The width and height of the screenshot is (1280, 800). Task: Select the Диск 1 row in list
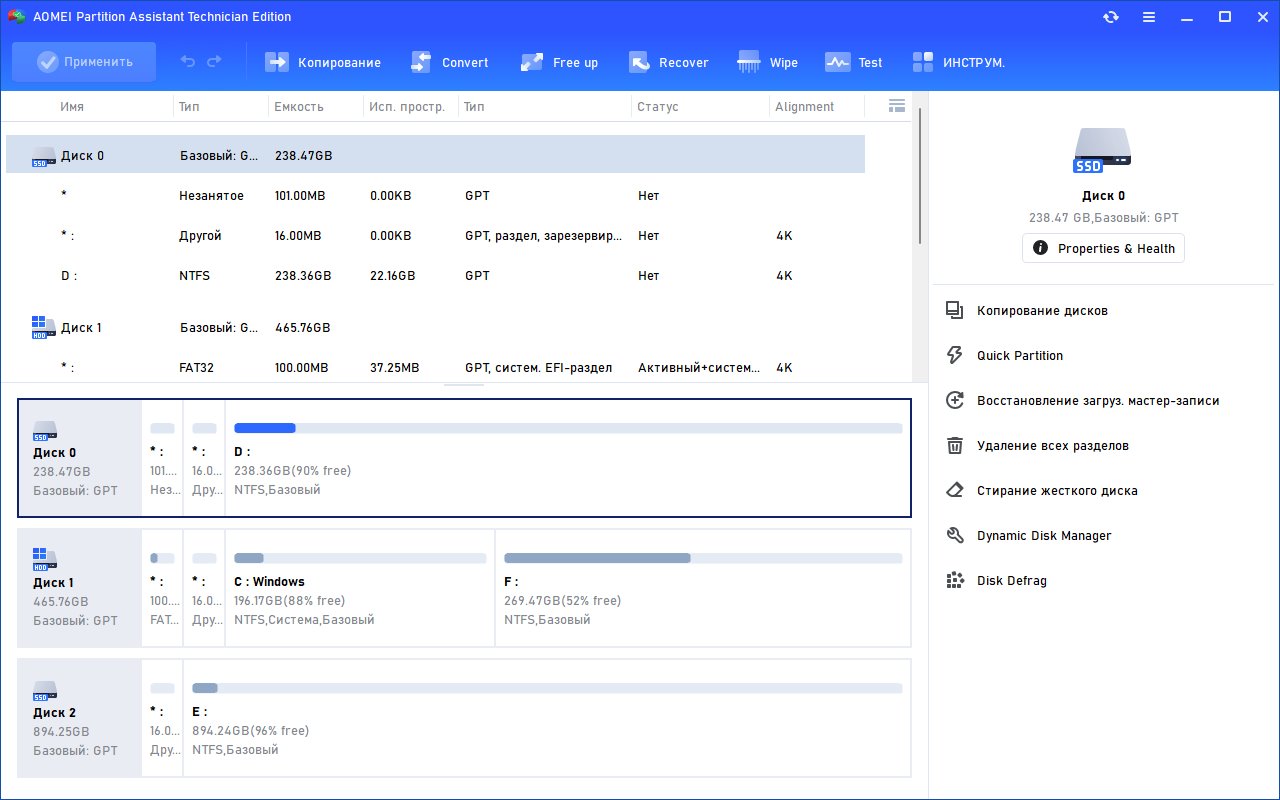tap(435, 327)
